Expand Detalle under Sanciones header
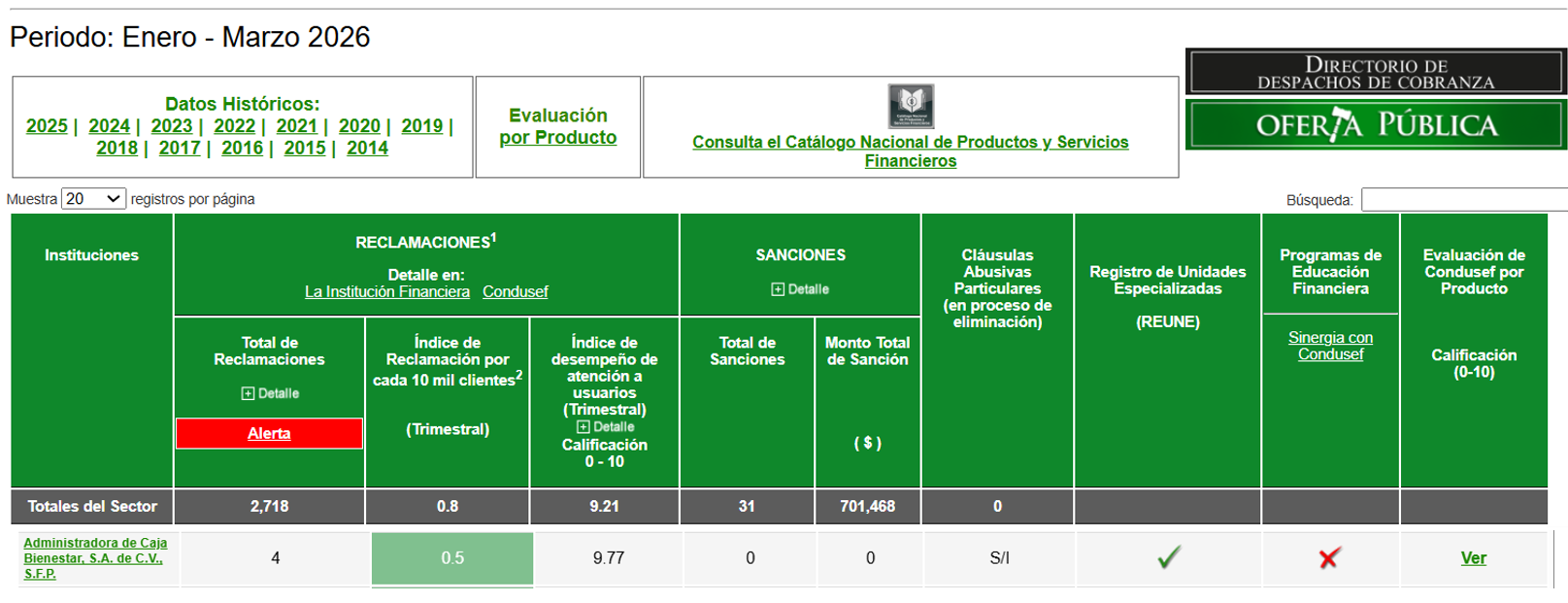Image resolution: width=1568 pixels, height=603 pixels. tap(800, 289)
